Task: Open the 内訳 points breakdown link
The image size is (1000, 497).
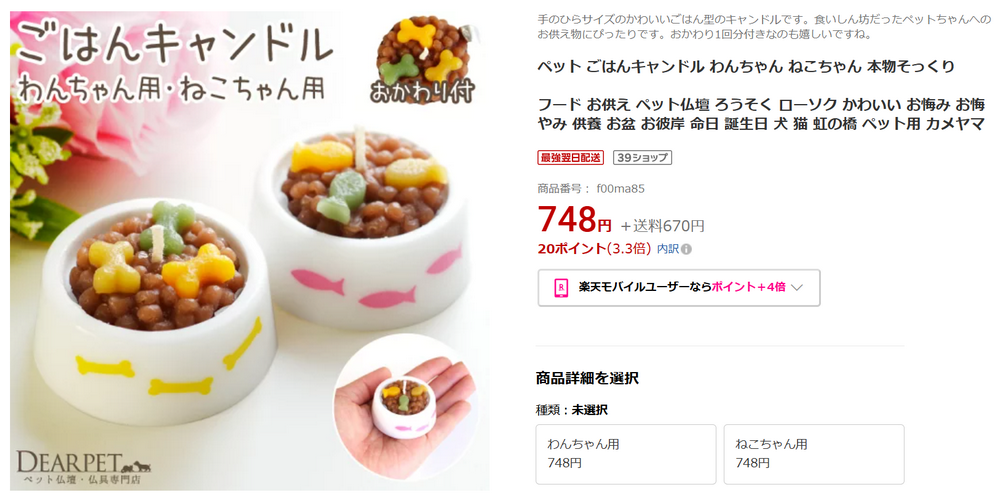Action: [x=668, y=249]
